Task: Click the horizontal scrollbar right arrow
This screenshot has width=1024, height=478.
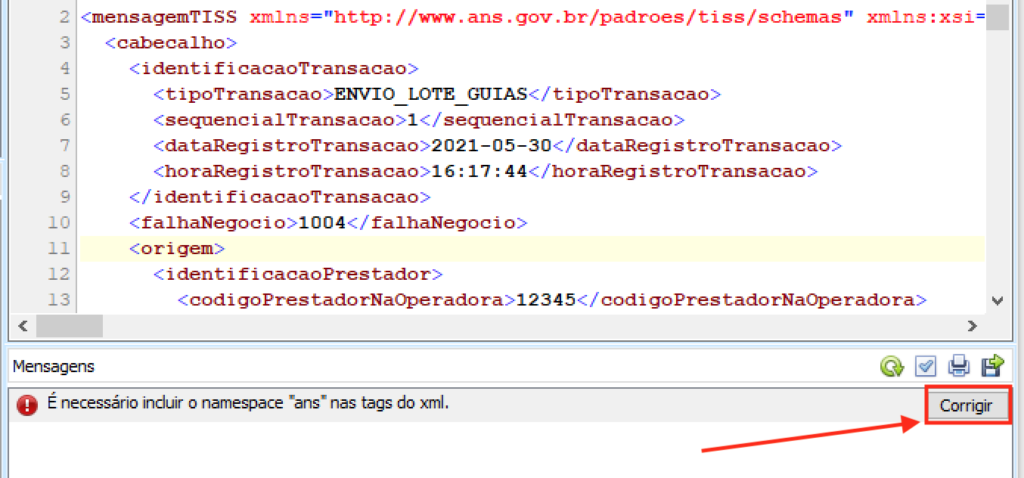Action: coord(972,326)
